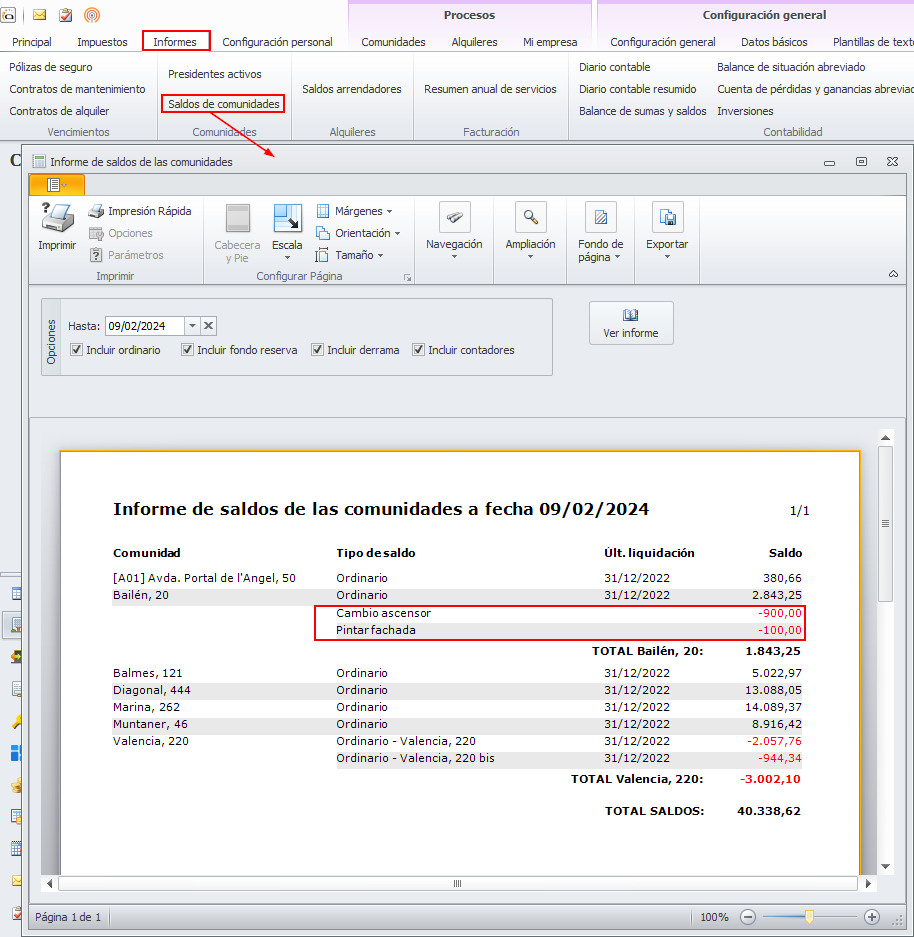The height and width of the screenshot is (937, 914).
Task: Click the zoom in plus icon
Action: (x=872, y=917)
